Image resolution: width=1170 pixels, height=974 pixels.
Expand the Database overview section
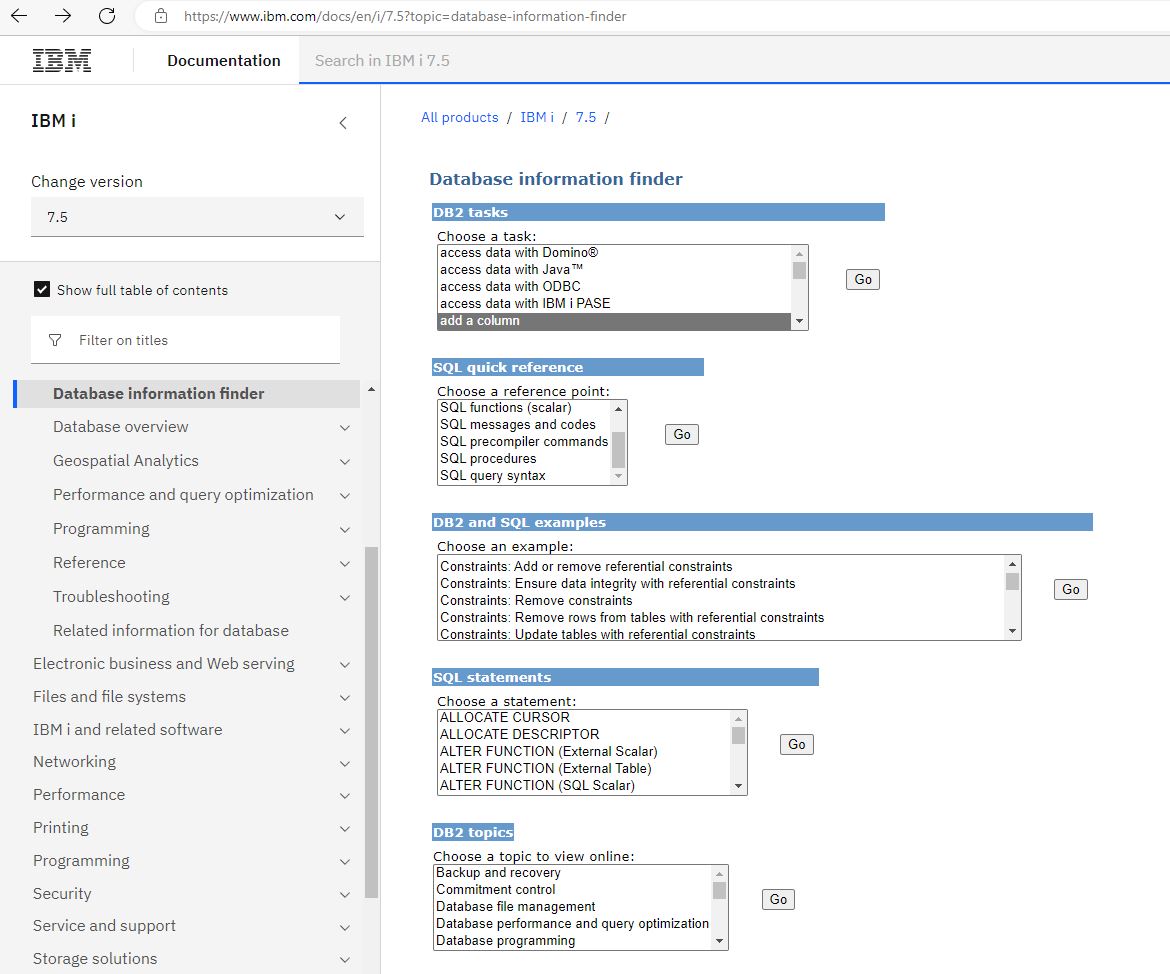pos(345,428)
